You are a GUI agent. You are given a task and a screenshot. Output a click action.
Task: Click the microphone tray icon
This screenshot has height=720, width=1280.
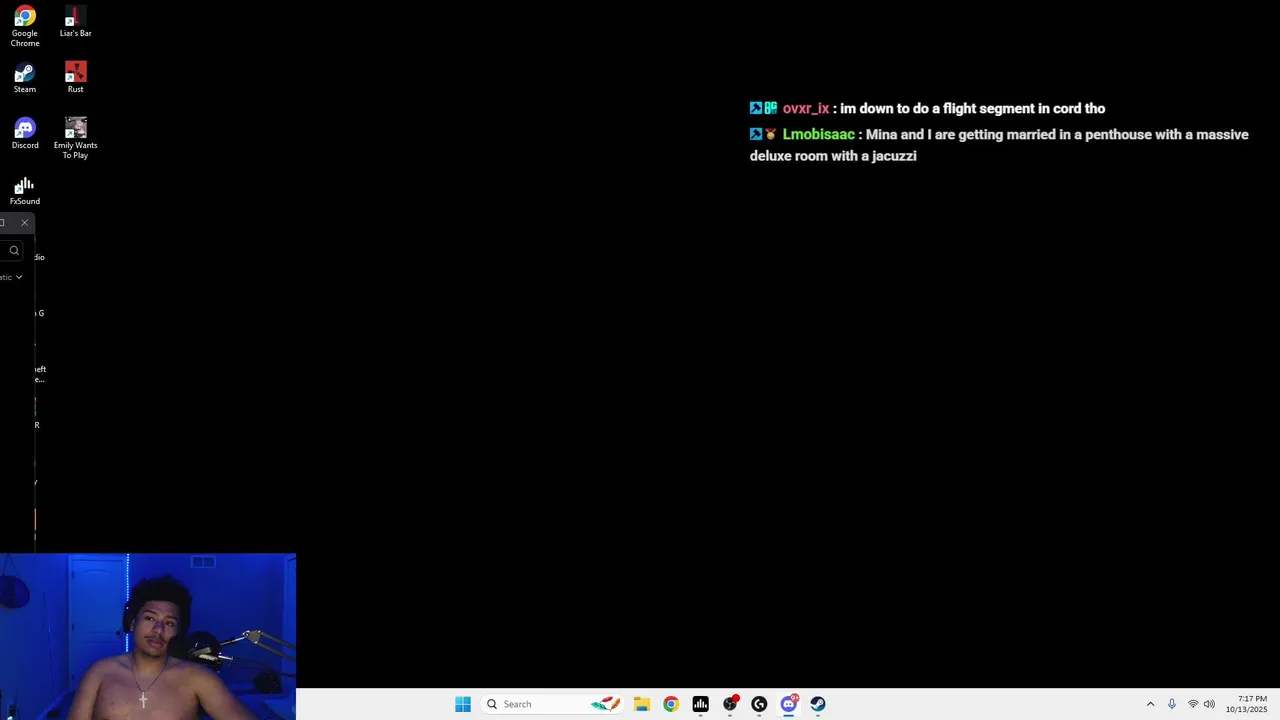coord(1172,704)
